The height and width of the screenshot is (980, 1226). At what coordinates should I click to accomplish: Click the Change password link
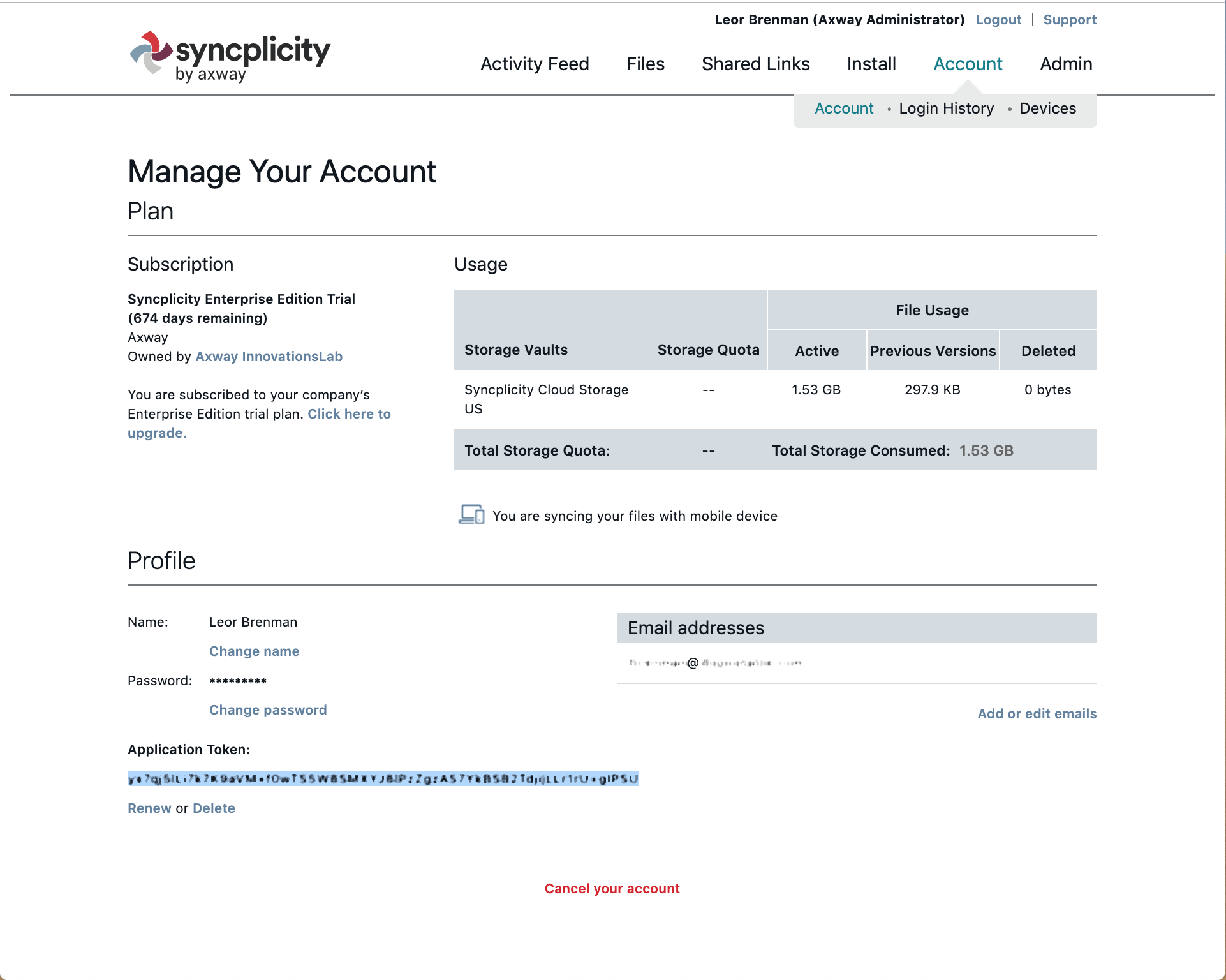tap(268, 710)
